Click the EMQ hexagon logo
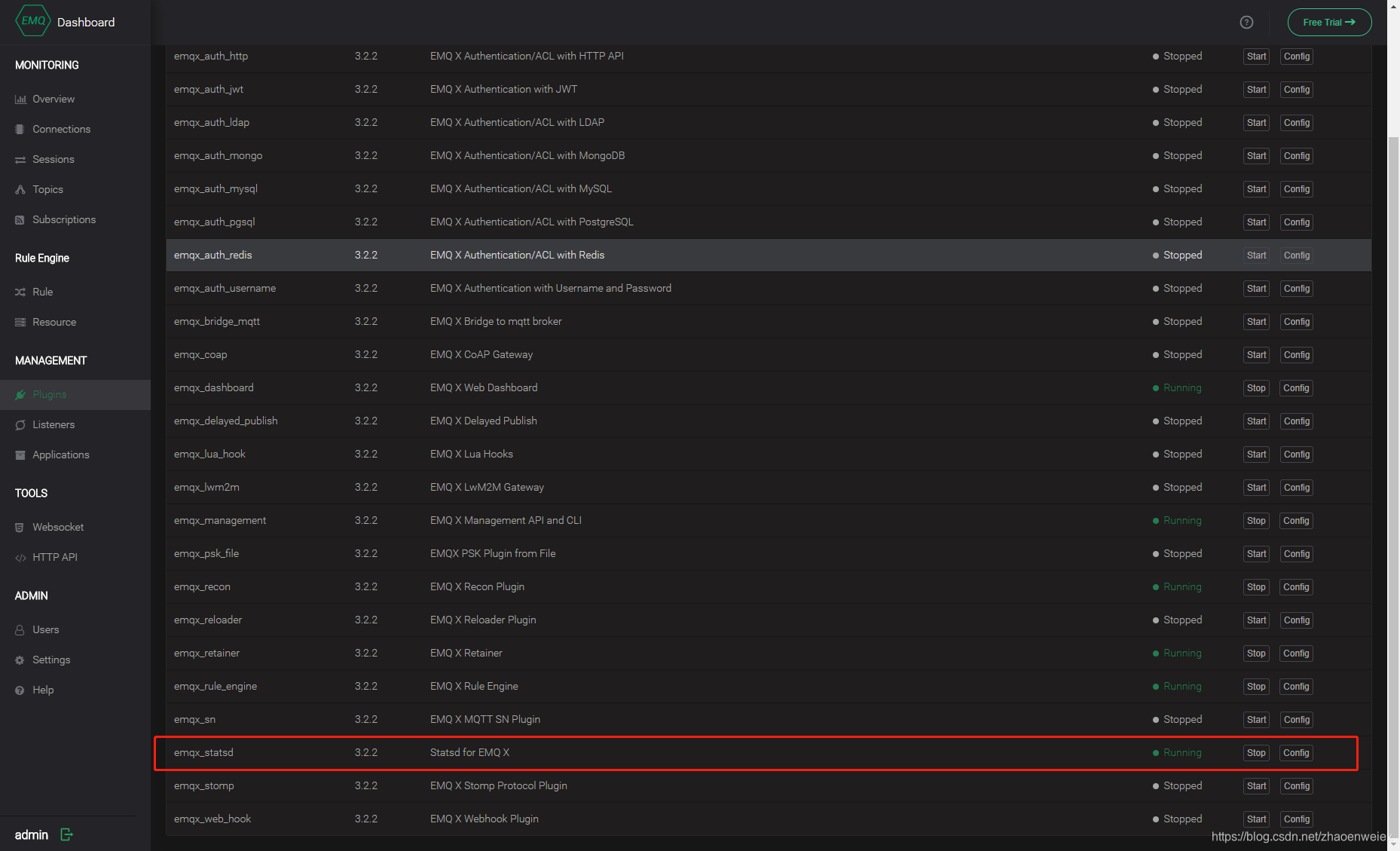1400x851 pixels. click(33, 21)
